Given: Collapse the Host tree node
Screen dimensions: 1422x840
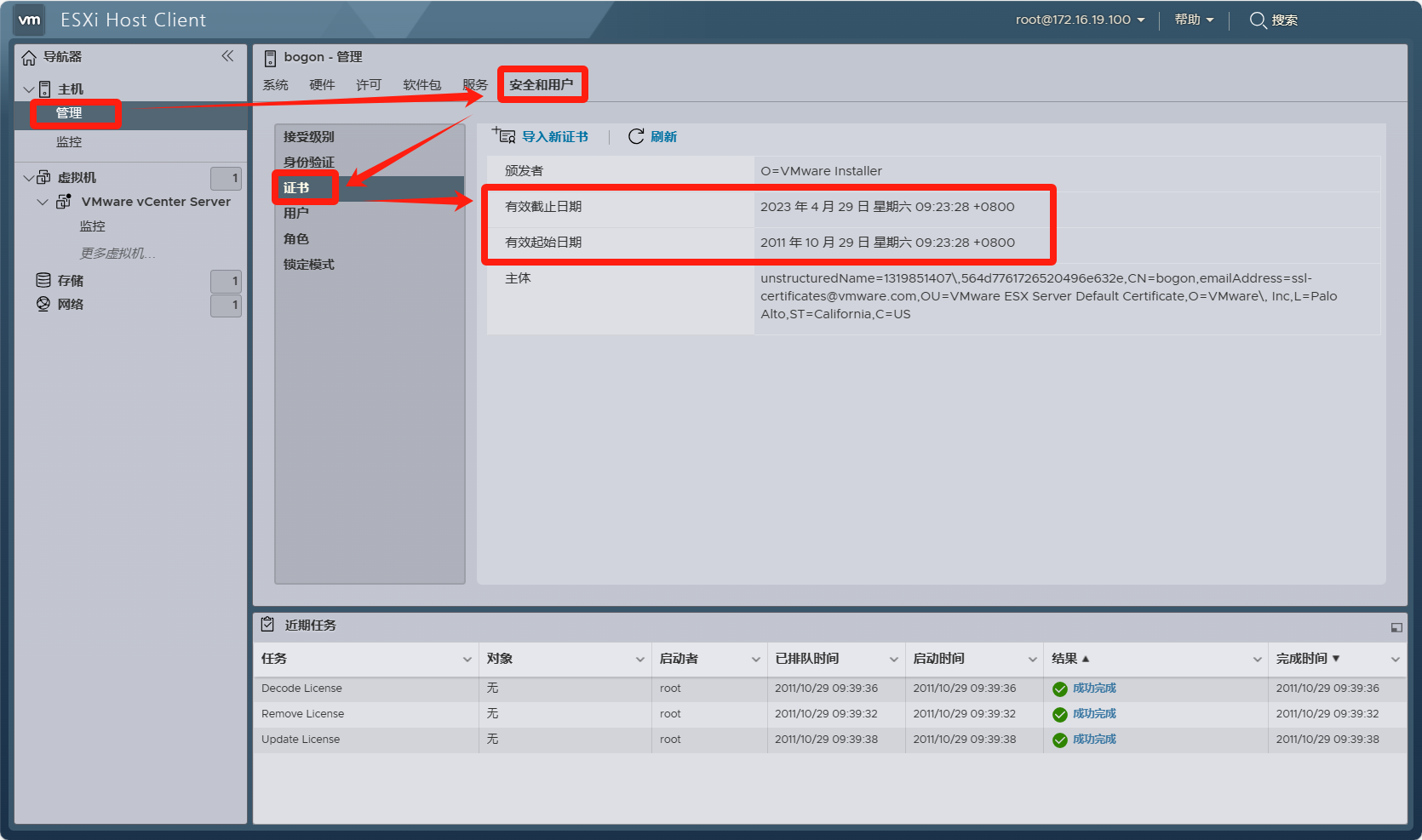Looking at the screenshot, I should [x=29, y=89].
